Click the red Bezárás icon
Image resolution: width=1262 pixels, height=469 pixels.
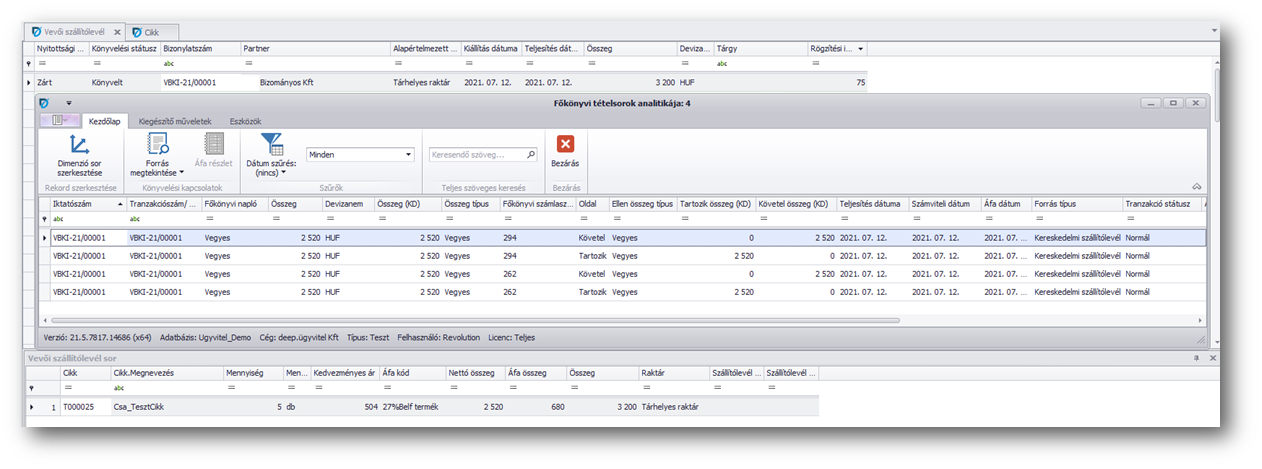pos(565,144)
